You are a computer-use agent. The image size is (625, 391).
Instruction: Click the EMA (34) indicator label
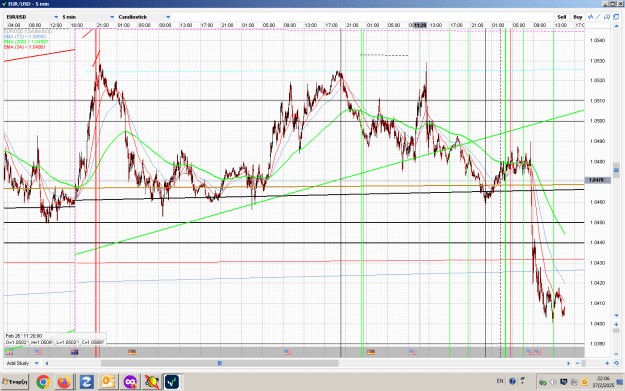tap(25, 47)
